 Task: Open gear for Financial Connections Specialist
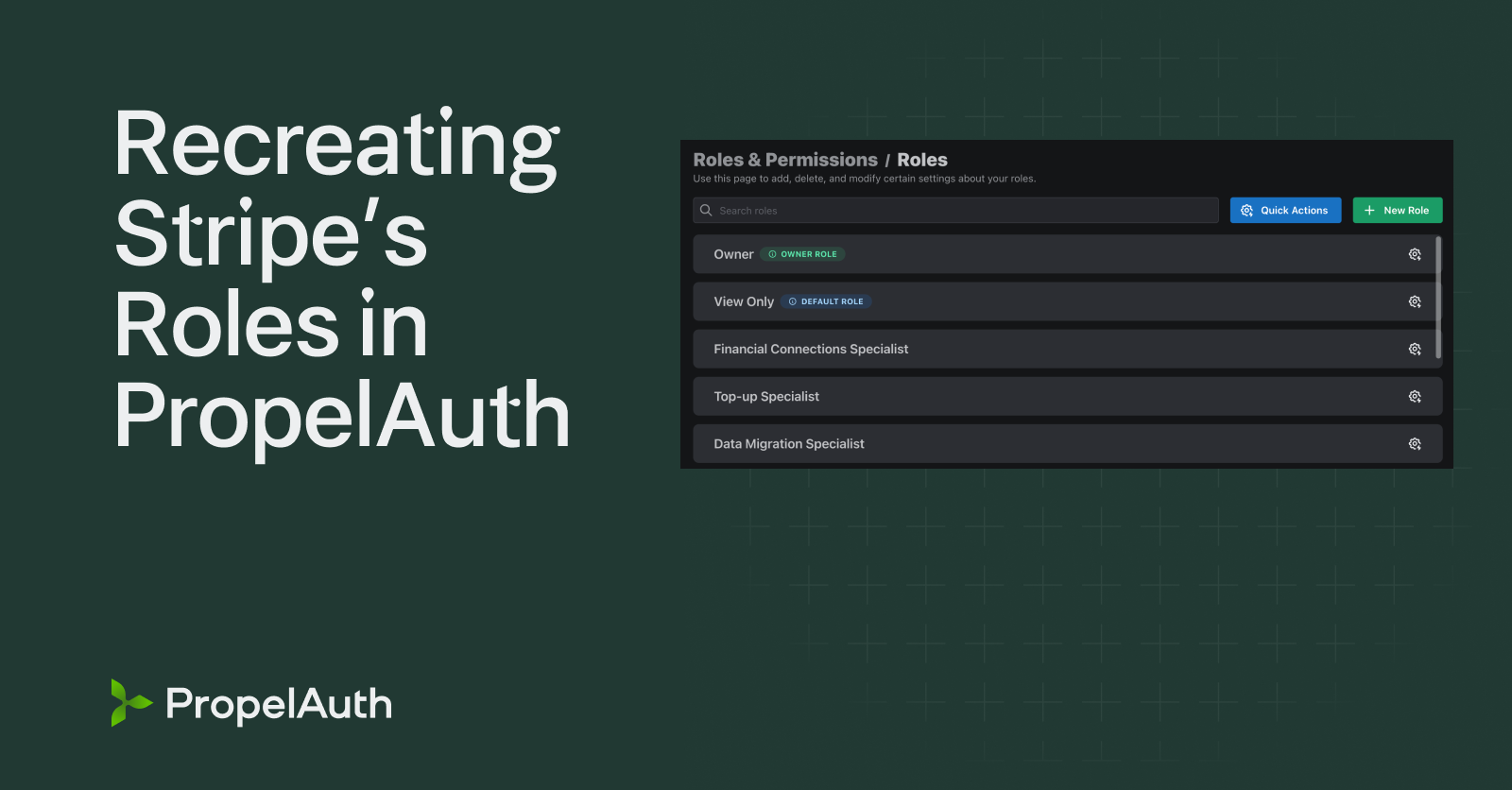tap(1415, 349)
